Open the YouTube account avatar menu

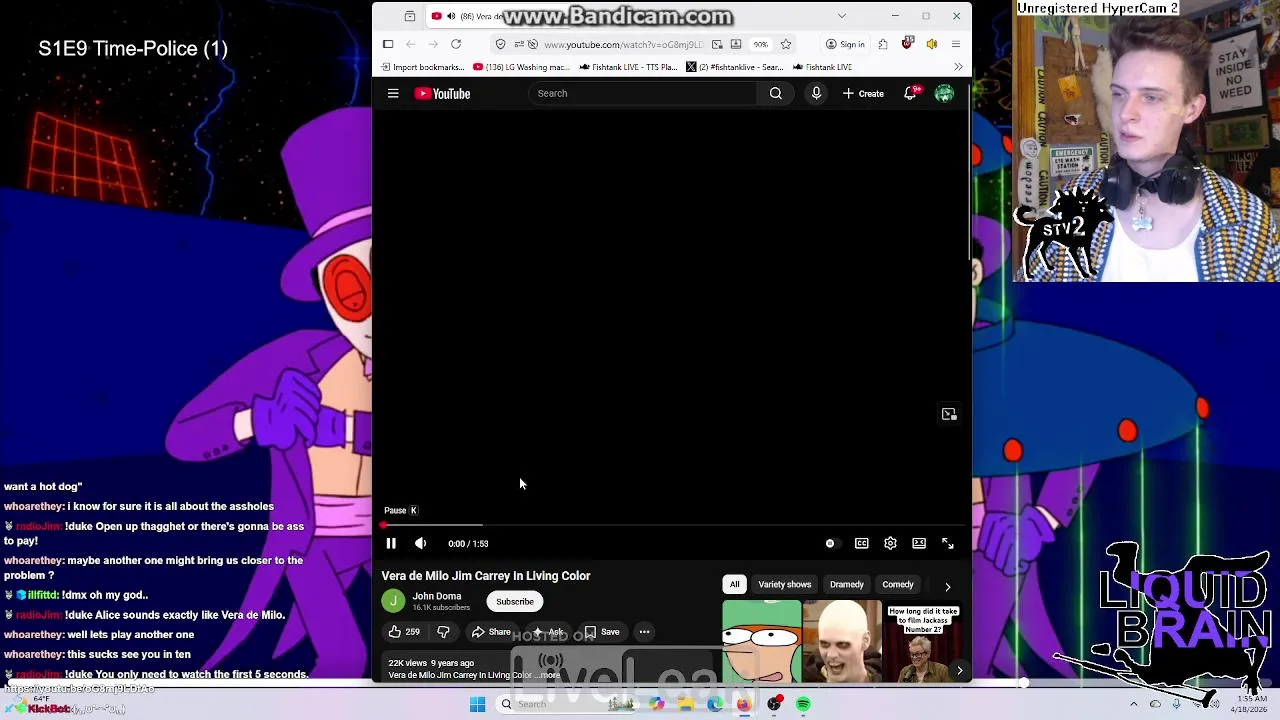point(944,93)
